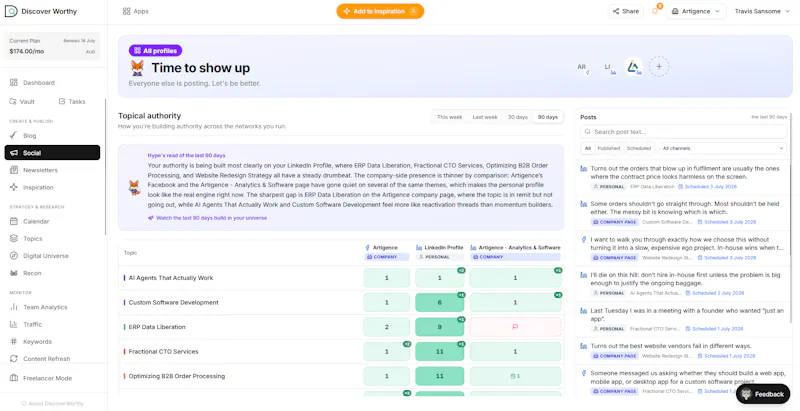Open the Apps grid icon
Viewport: 800px width, 411px height.
pos(127,11)
